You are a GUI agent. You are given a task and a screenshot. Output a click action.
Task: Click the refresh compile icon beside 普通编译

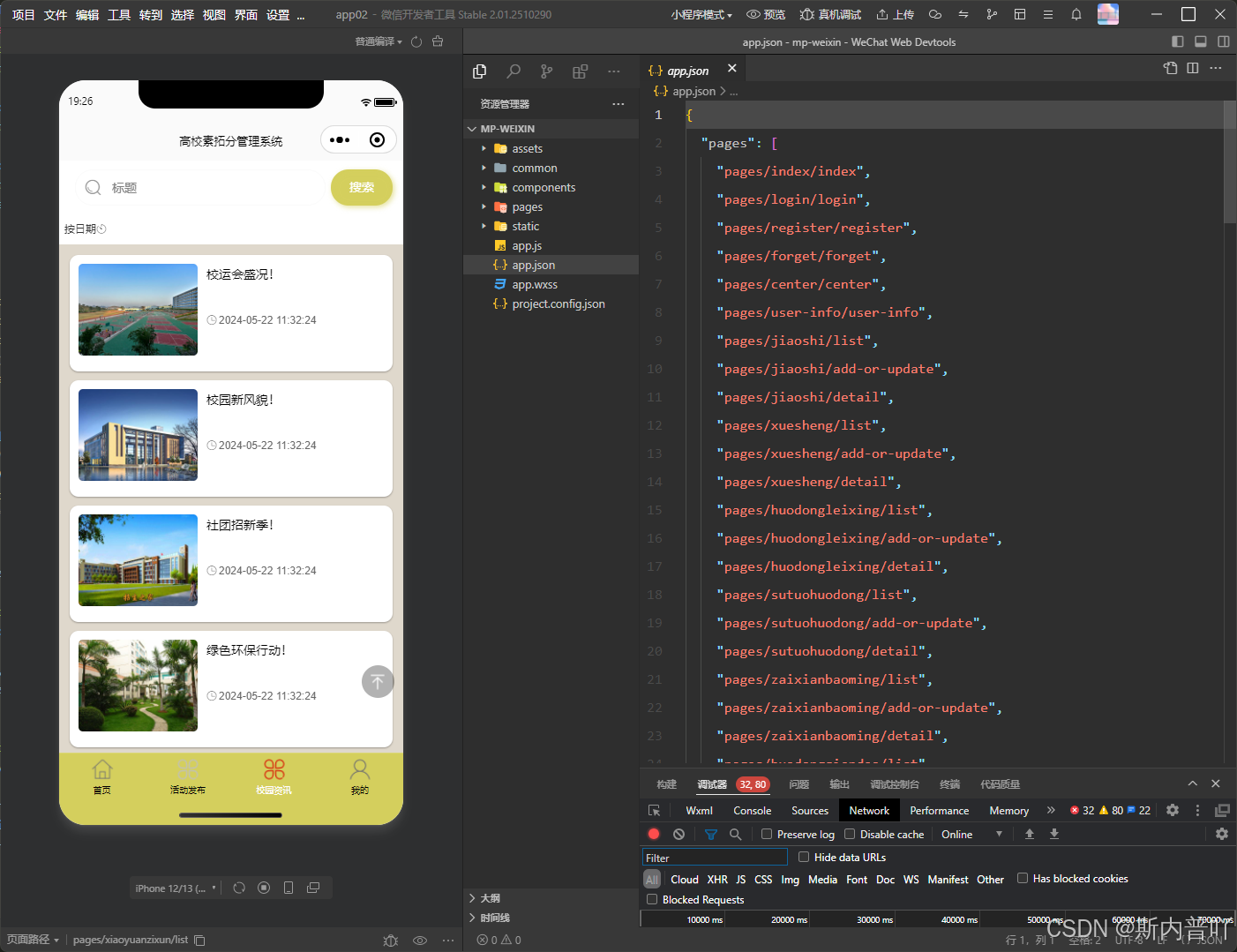click(416, 41)
